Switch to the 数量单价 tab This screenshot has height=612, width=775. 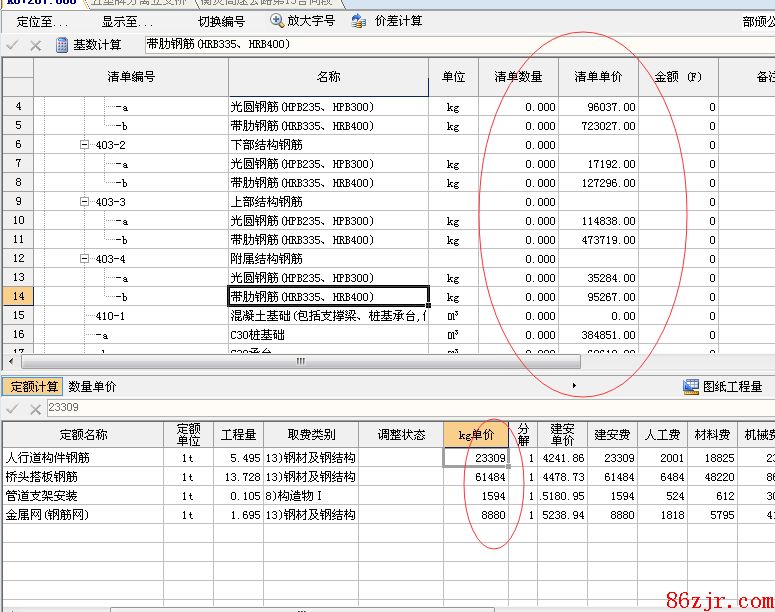(x=92, y=386)
